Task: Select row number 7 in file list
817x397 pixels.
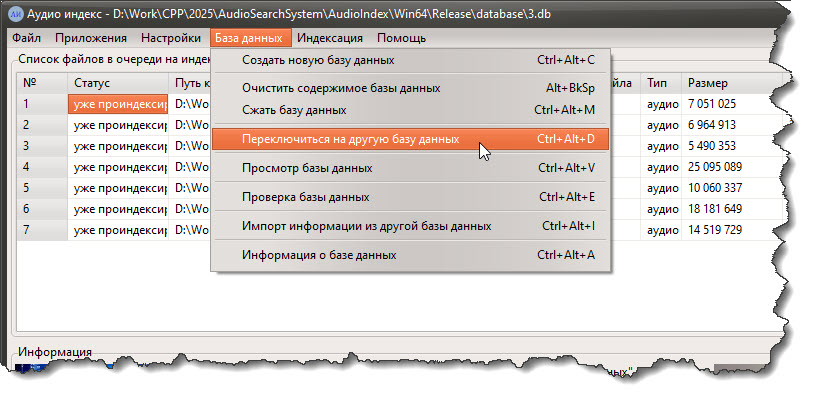Action: 42,230
